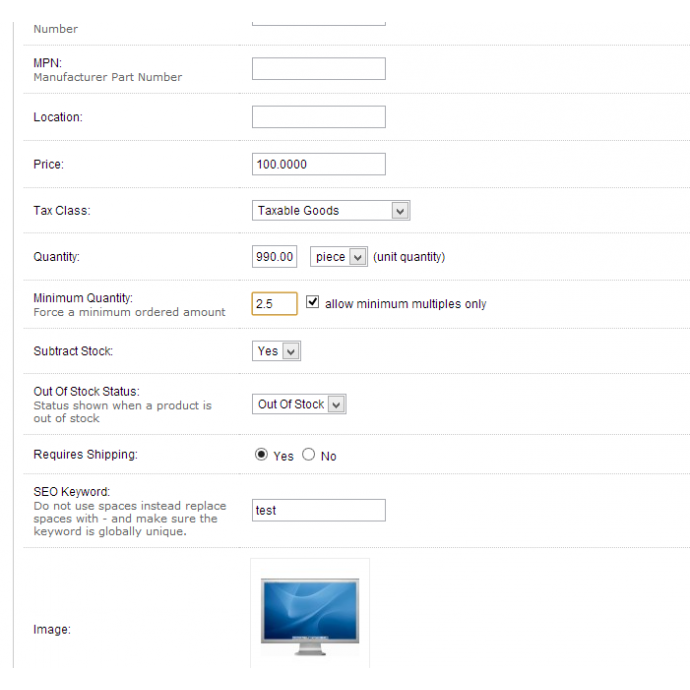Click the SEO Keyword field containing test
Screen dimensions: 690x690
319,510
